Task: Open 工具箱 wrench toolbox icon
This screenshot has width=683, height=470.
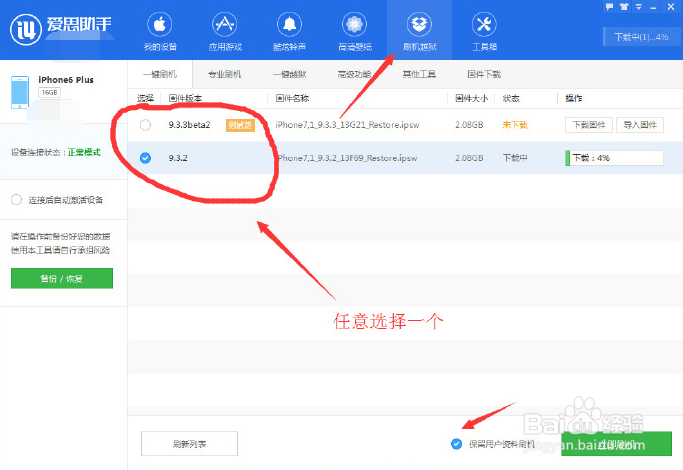Action: click(x=484, y=24)
